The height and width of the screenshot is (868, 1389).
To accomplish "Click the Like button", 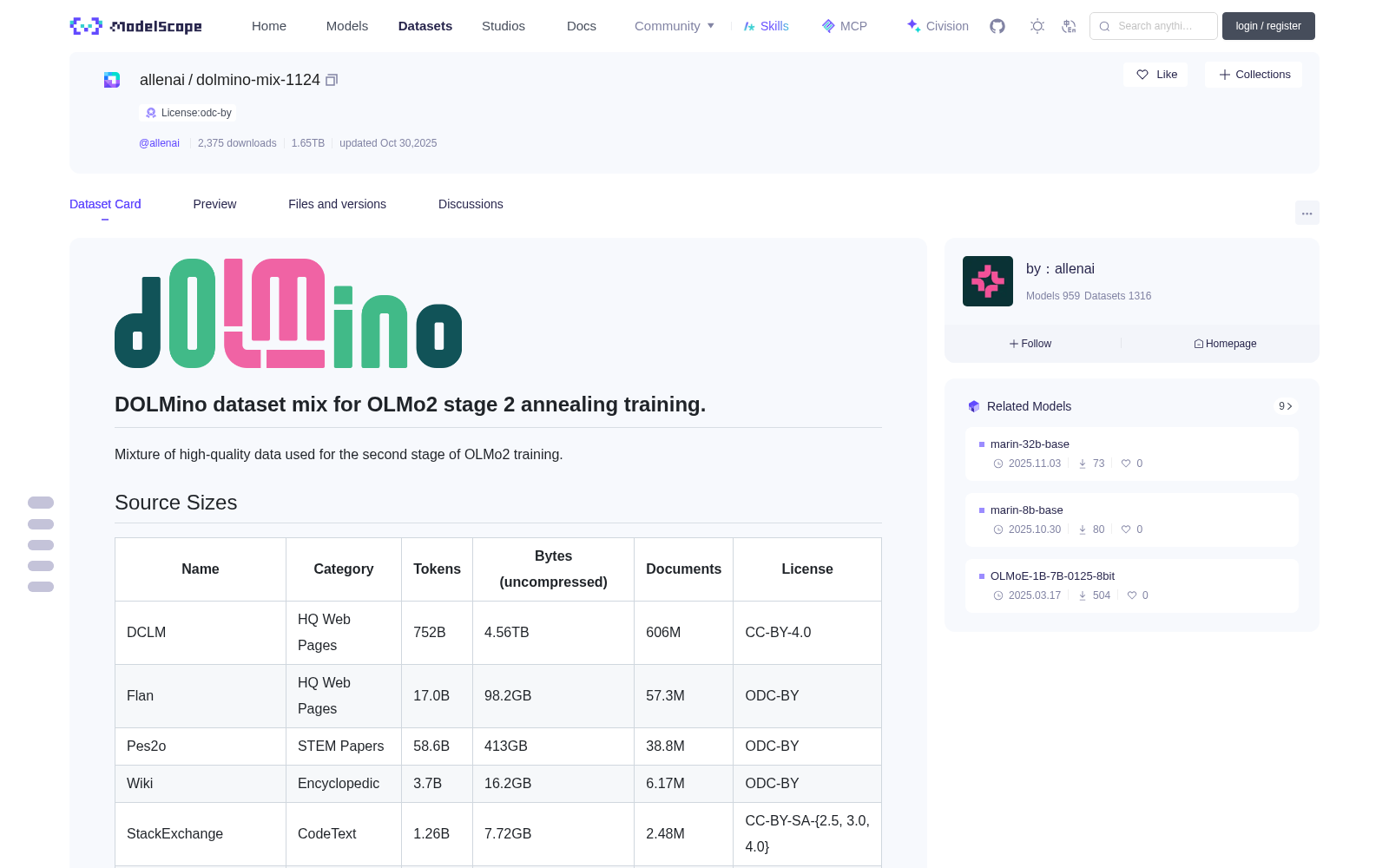I will [x=1155, y=75].
